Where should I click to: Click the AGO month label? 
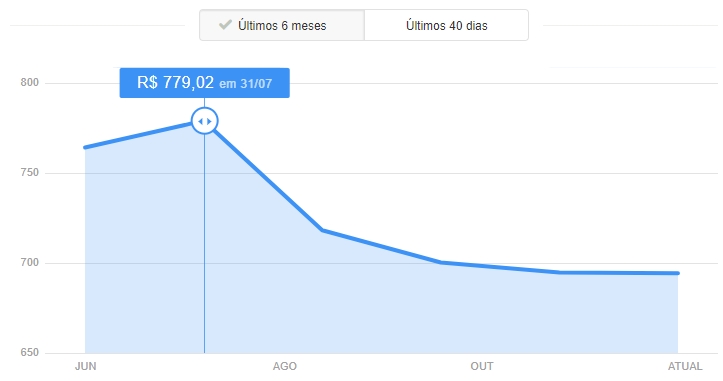pos(284,366)
